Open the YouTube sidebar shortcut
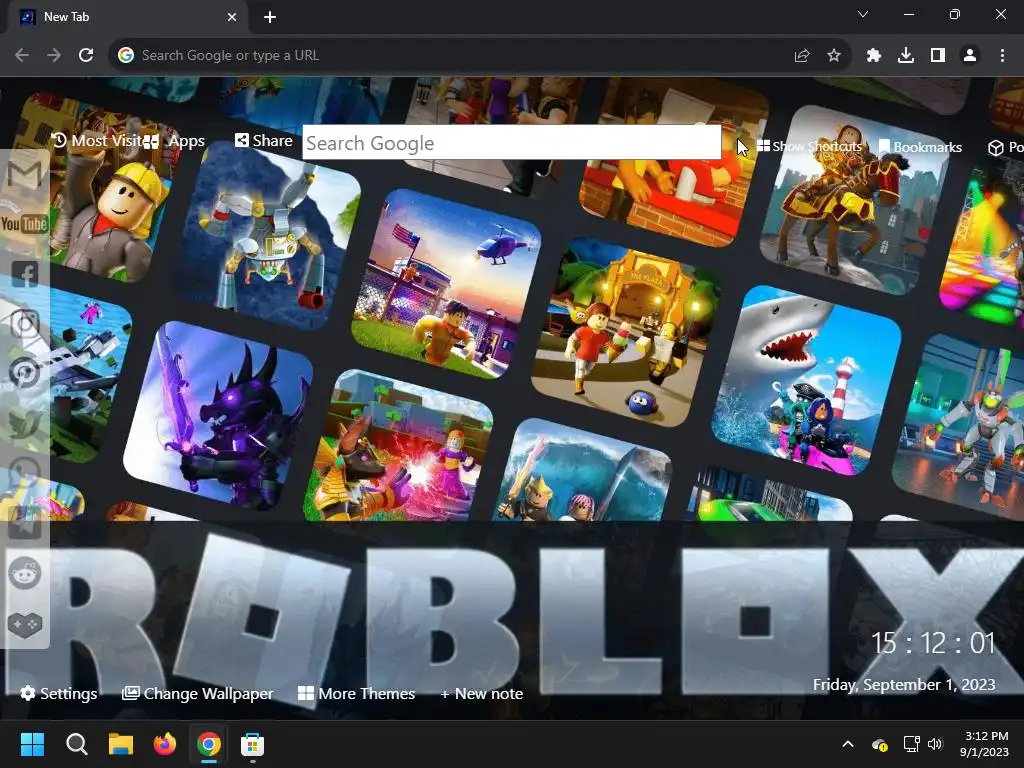This screenshot has width=1024, height=768. coord(25,224)
